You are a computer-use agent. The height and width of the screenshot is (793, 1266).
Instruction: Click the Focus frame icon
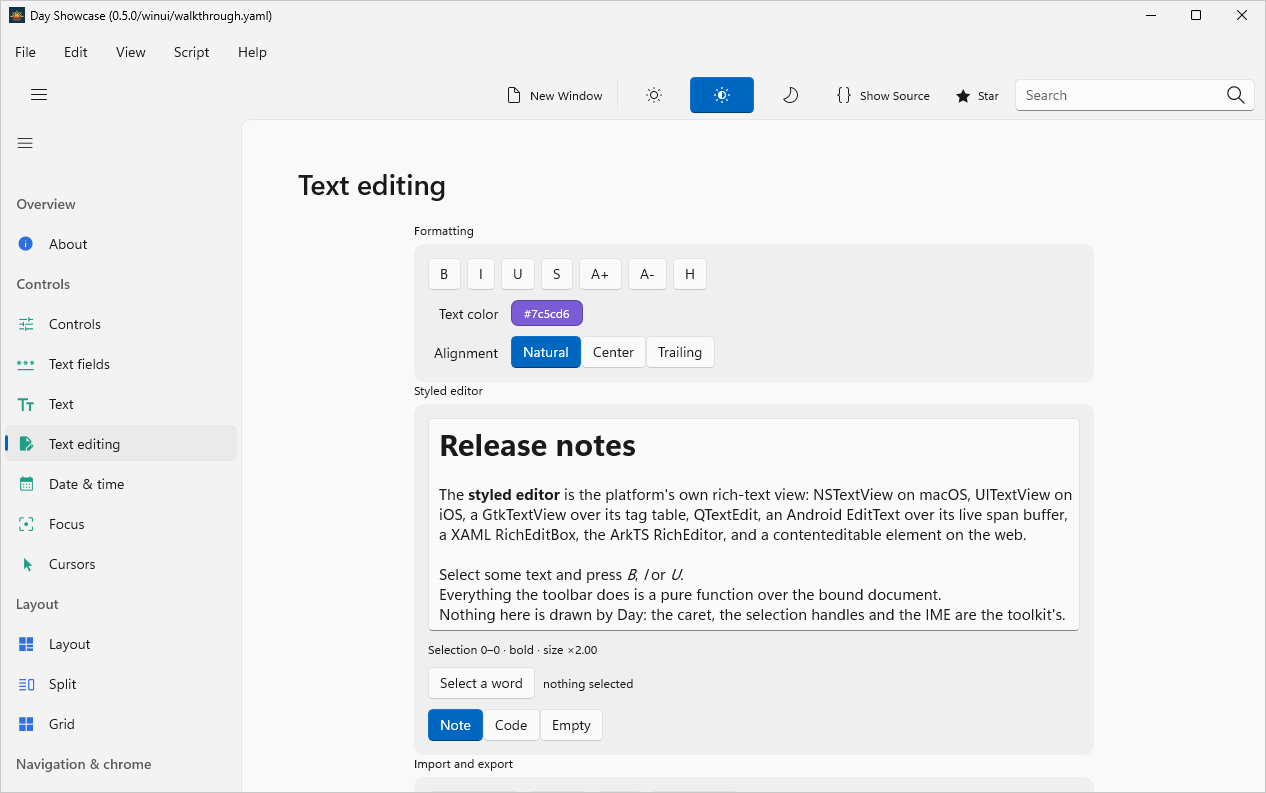[x=26, y=524]
